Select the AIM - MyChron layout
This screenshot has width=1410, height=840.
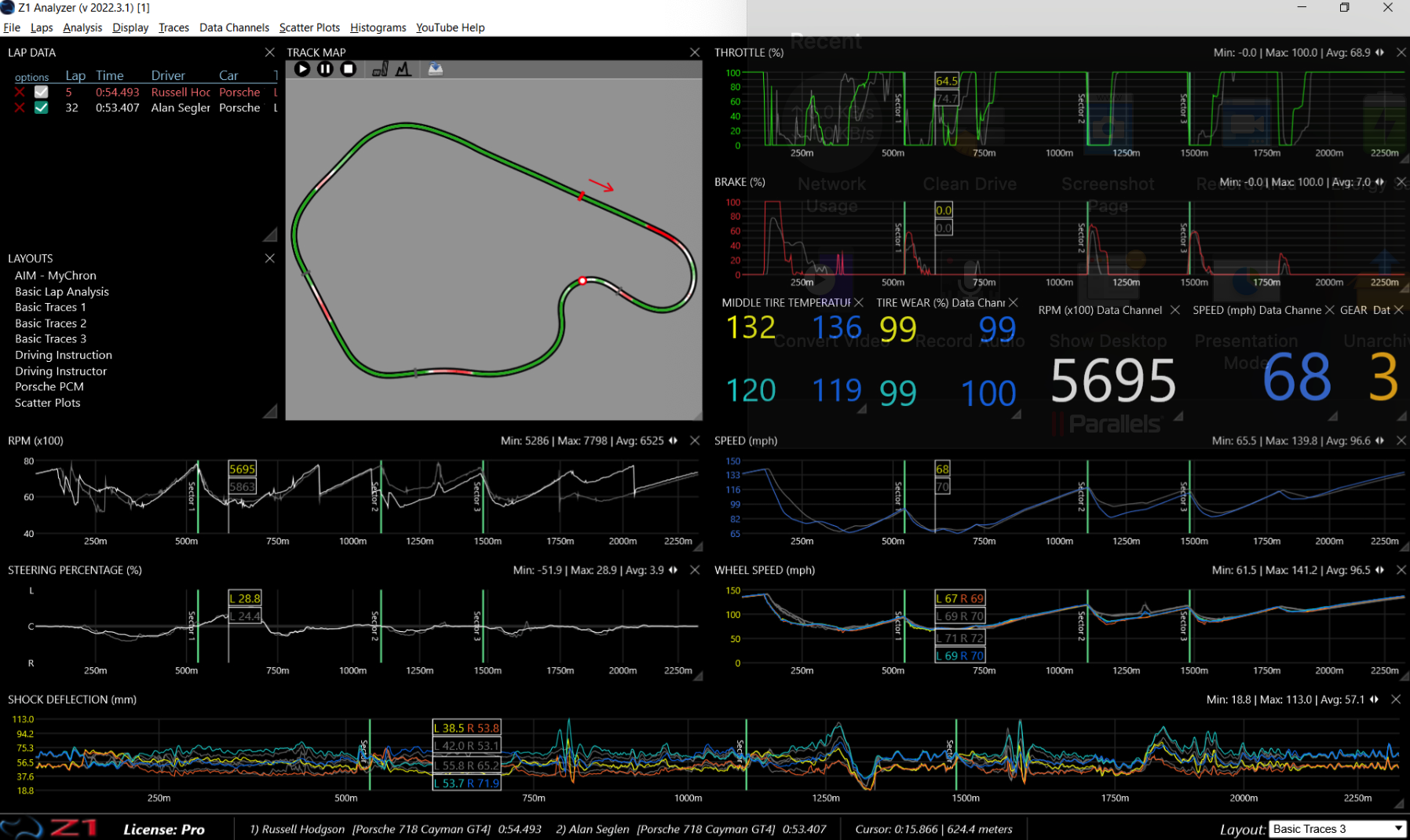coord(56,276)
